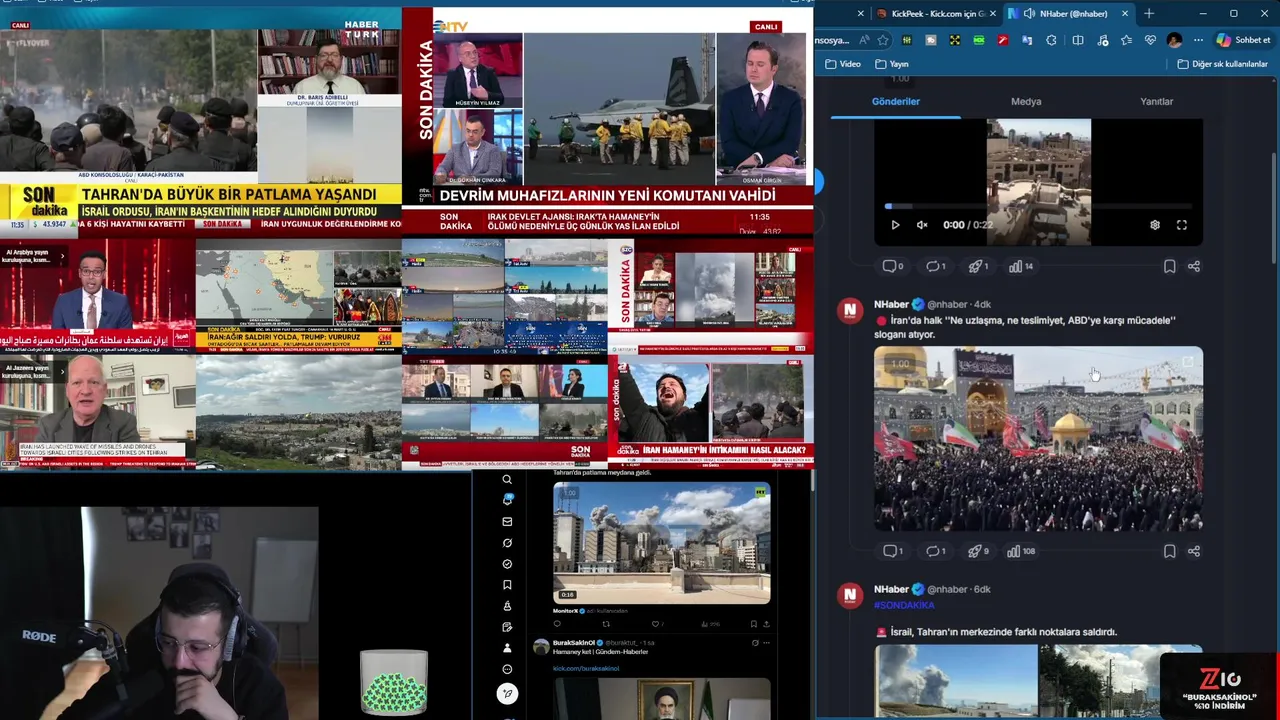Bookmark the first NHaber post
This screenshot has height=720, width=1280.
(1169, 266)
